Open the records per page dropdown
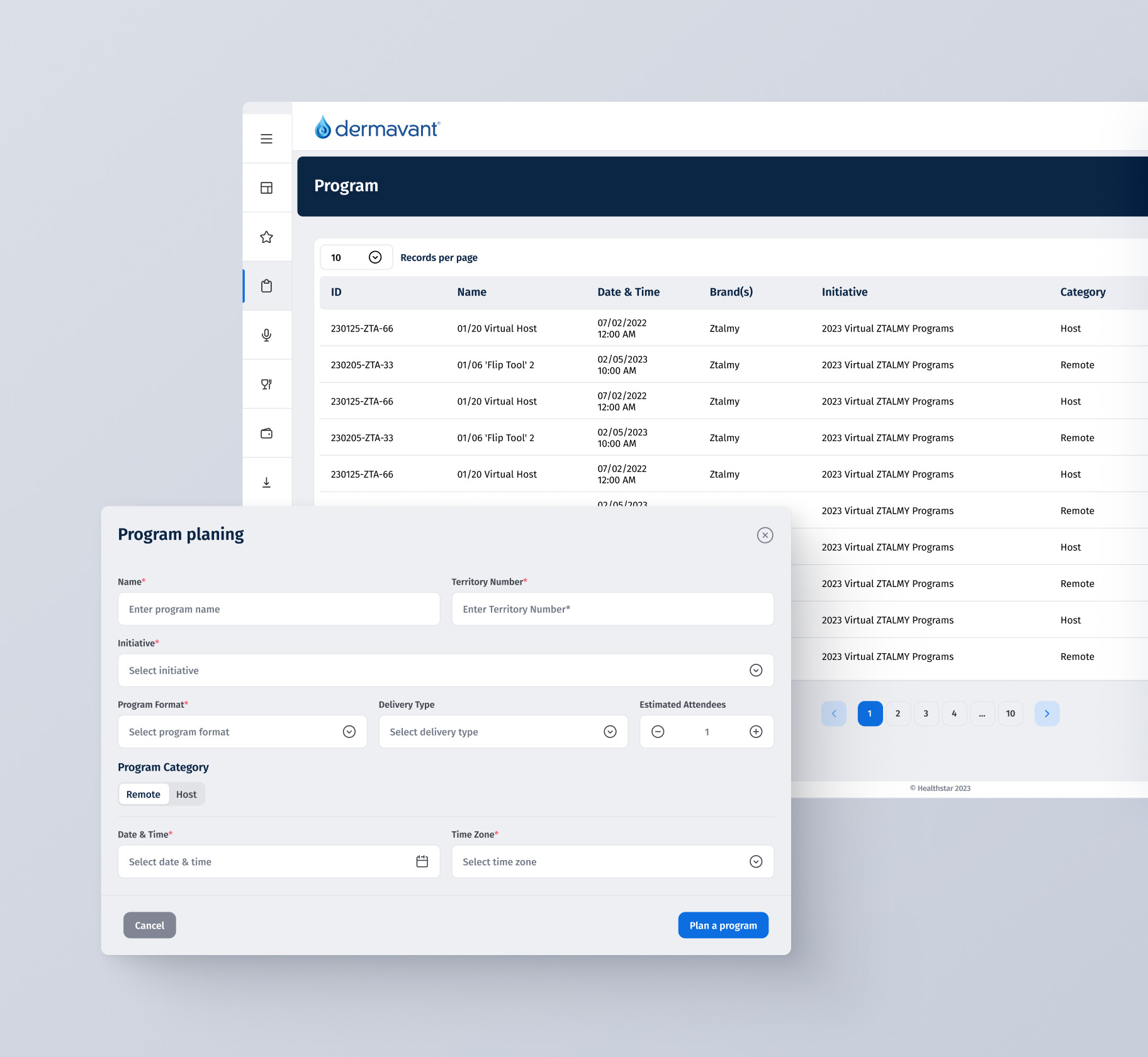This screenshot has height=1057, width=1148. click(x=356, y=257)
